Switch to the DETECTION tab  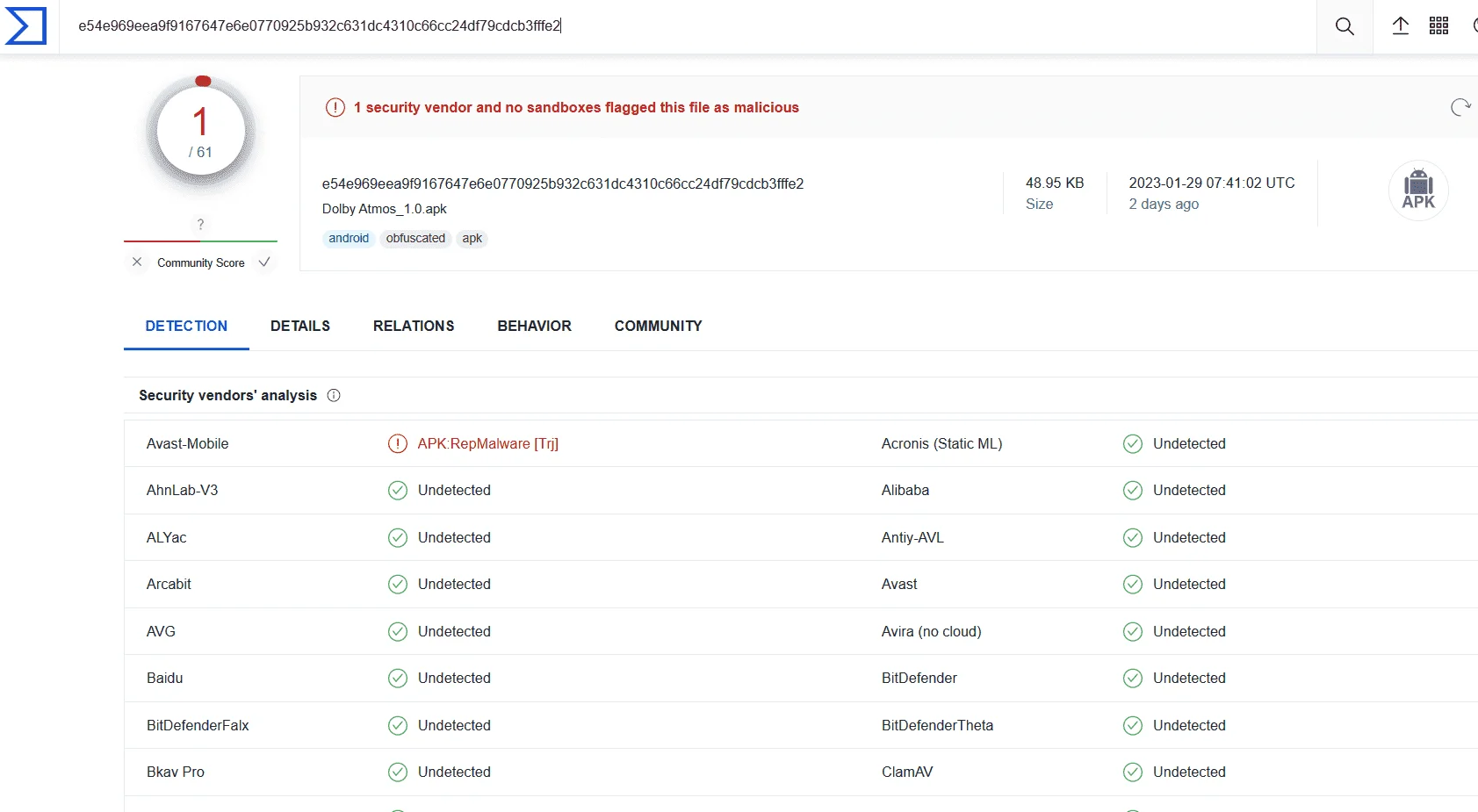tap(186, 326)
